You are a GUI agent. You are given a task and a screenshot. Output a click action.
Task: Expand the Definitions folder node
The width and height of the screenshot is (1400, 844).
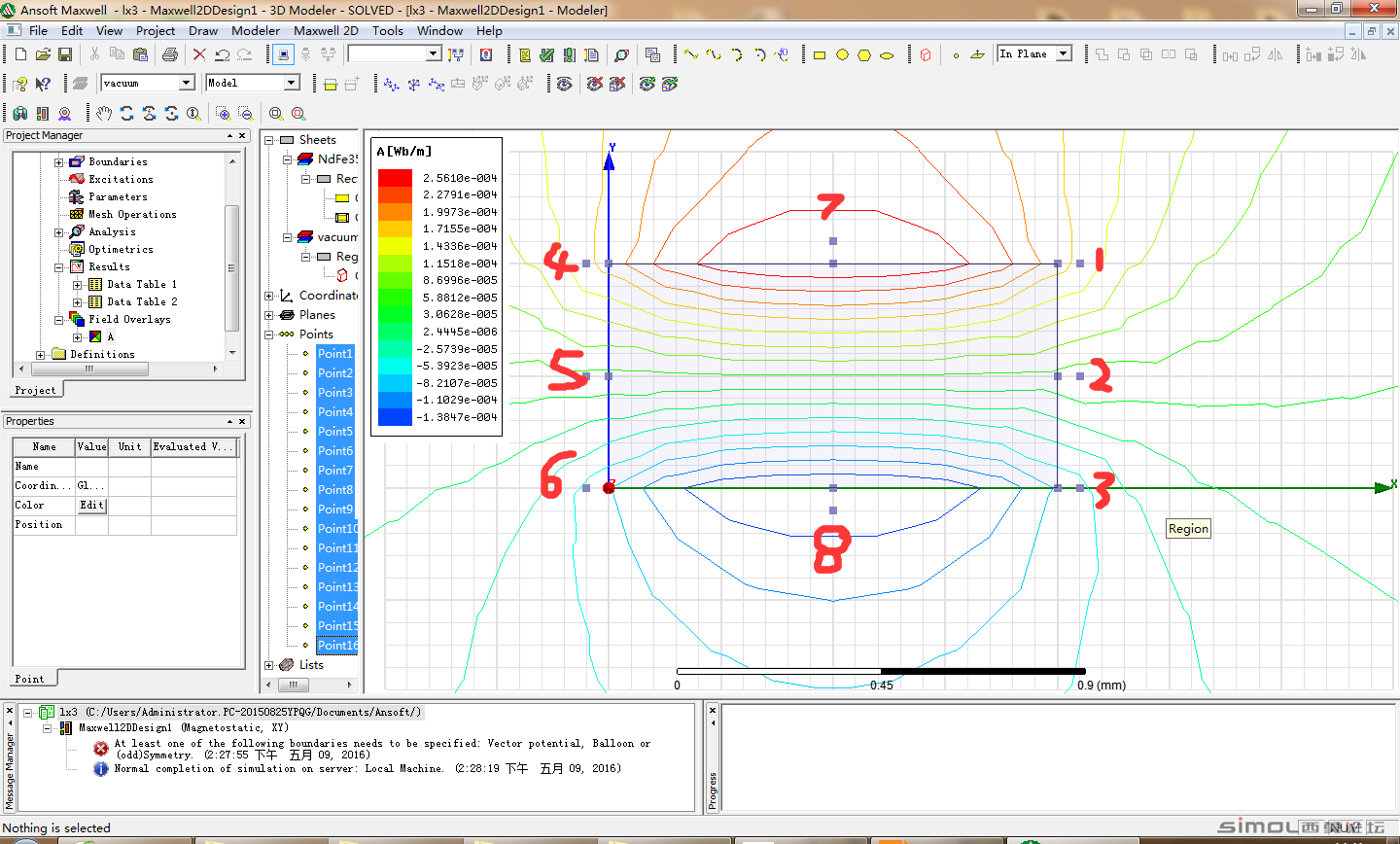[40, 355]
